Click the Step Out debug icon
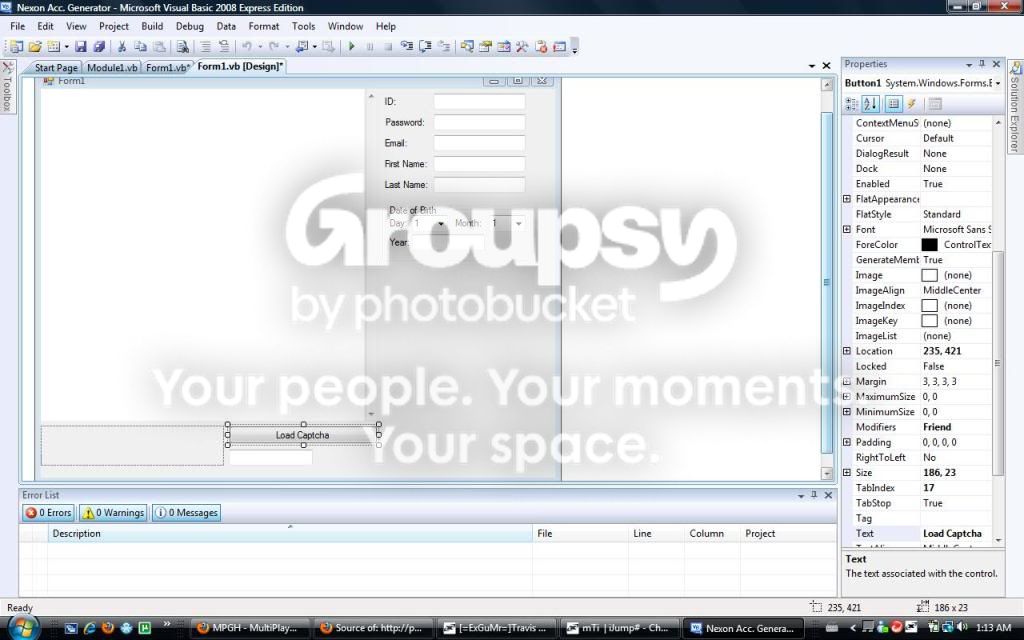Image resolution: width=1024 pixels, height=640 pixels. click(444, 46)
